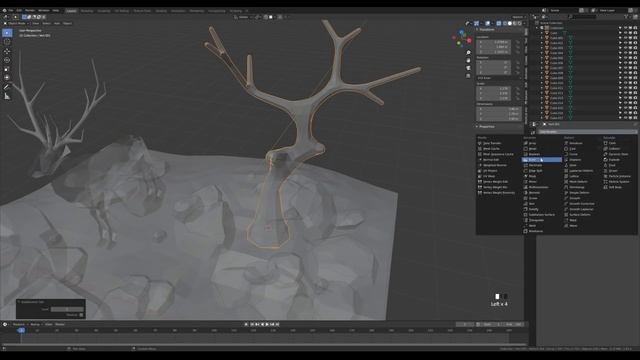Select the Scale tool

coord(7,69)
